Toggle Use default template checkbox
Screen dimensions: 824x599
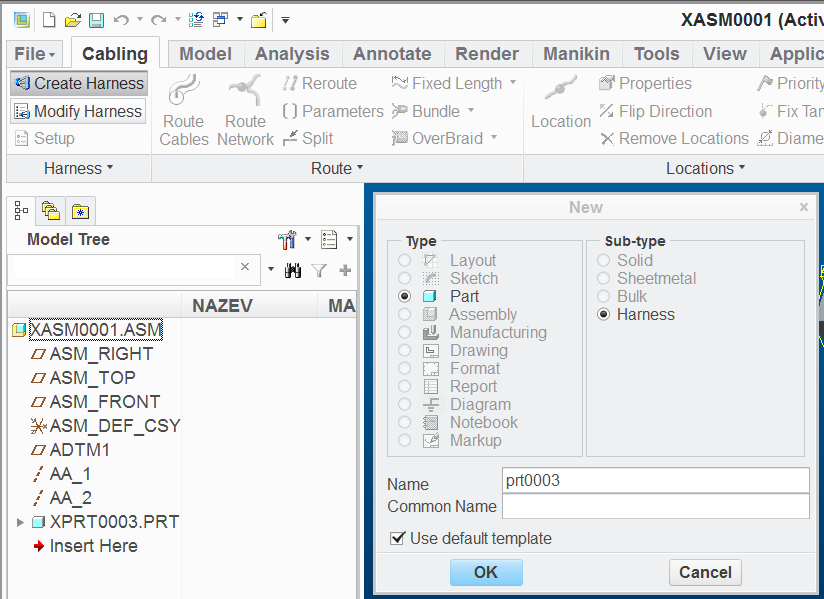(x=397, y=538)
